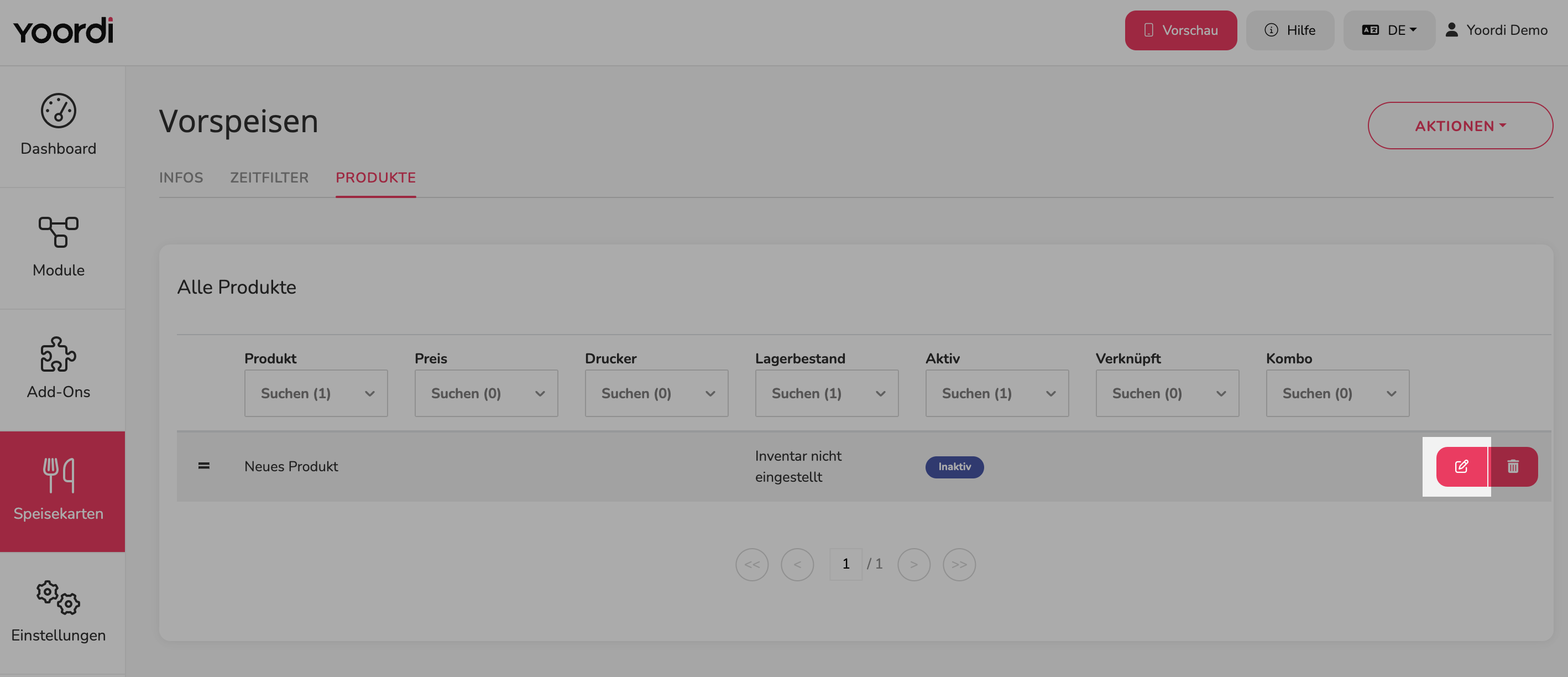Click the Yoordi logo

coord(63,30)
